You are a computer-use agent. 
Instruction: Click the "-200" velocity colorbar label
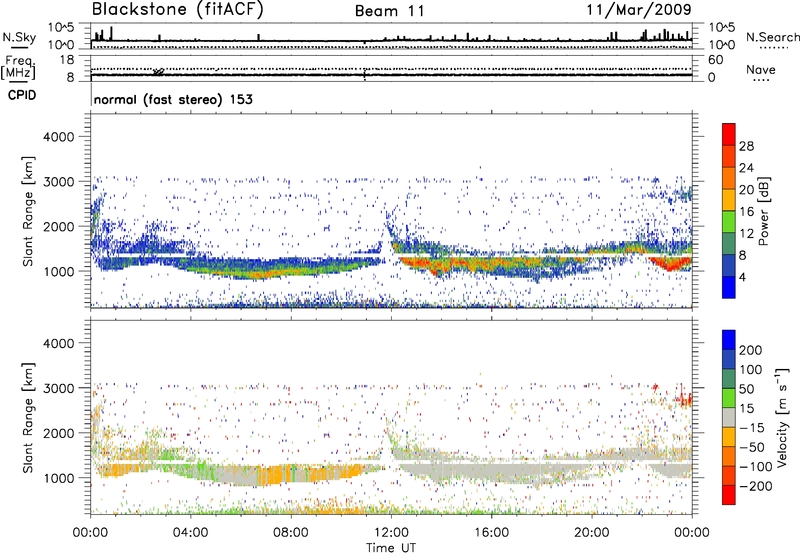756,486
